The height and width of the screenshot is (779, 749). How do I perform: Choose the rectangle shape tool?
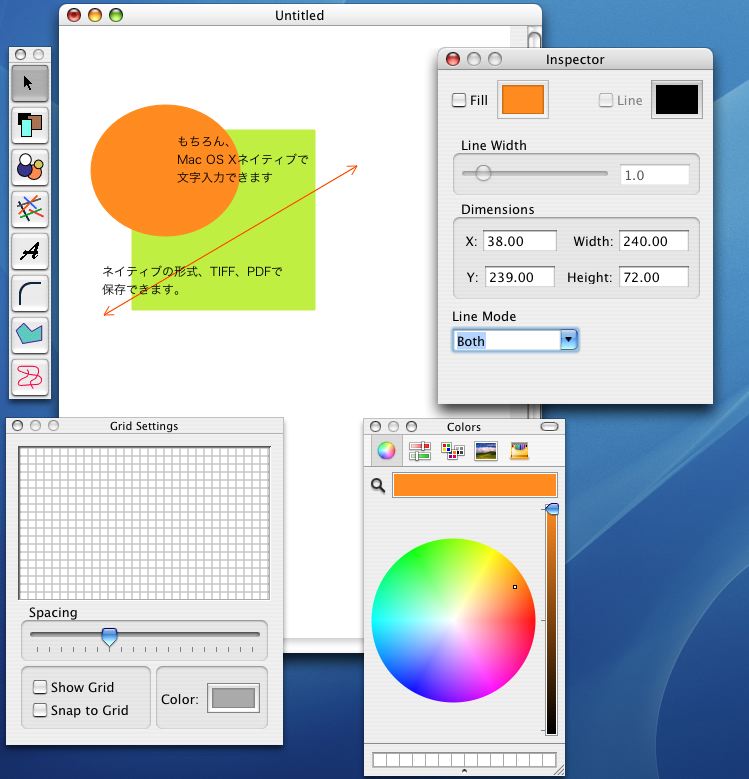pyautogui.click(x=30, y=125)
